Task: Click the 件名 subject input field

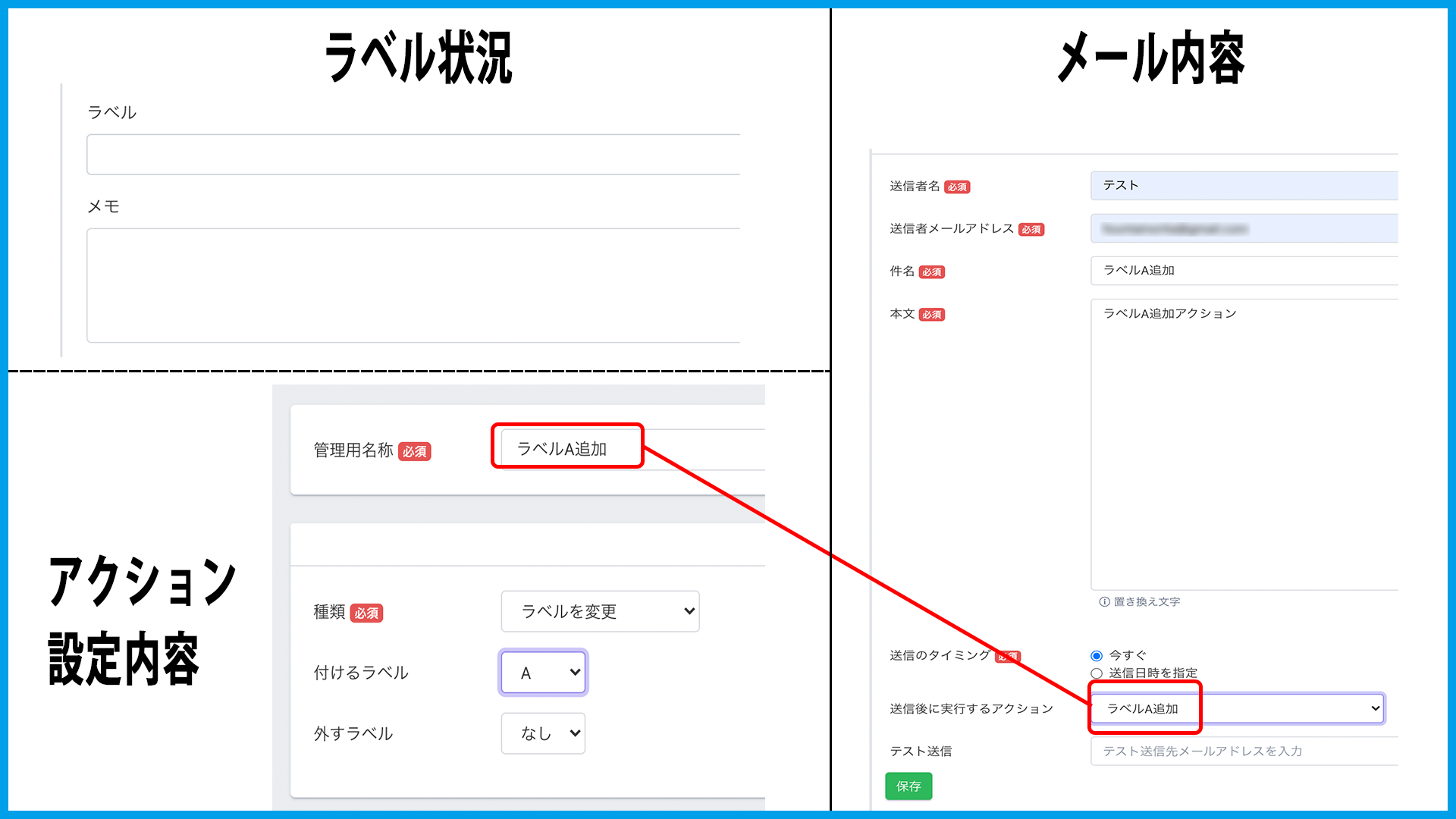Action: click(1244, 271)
